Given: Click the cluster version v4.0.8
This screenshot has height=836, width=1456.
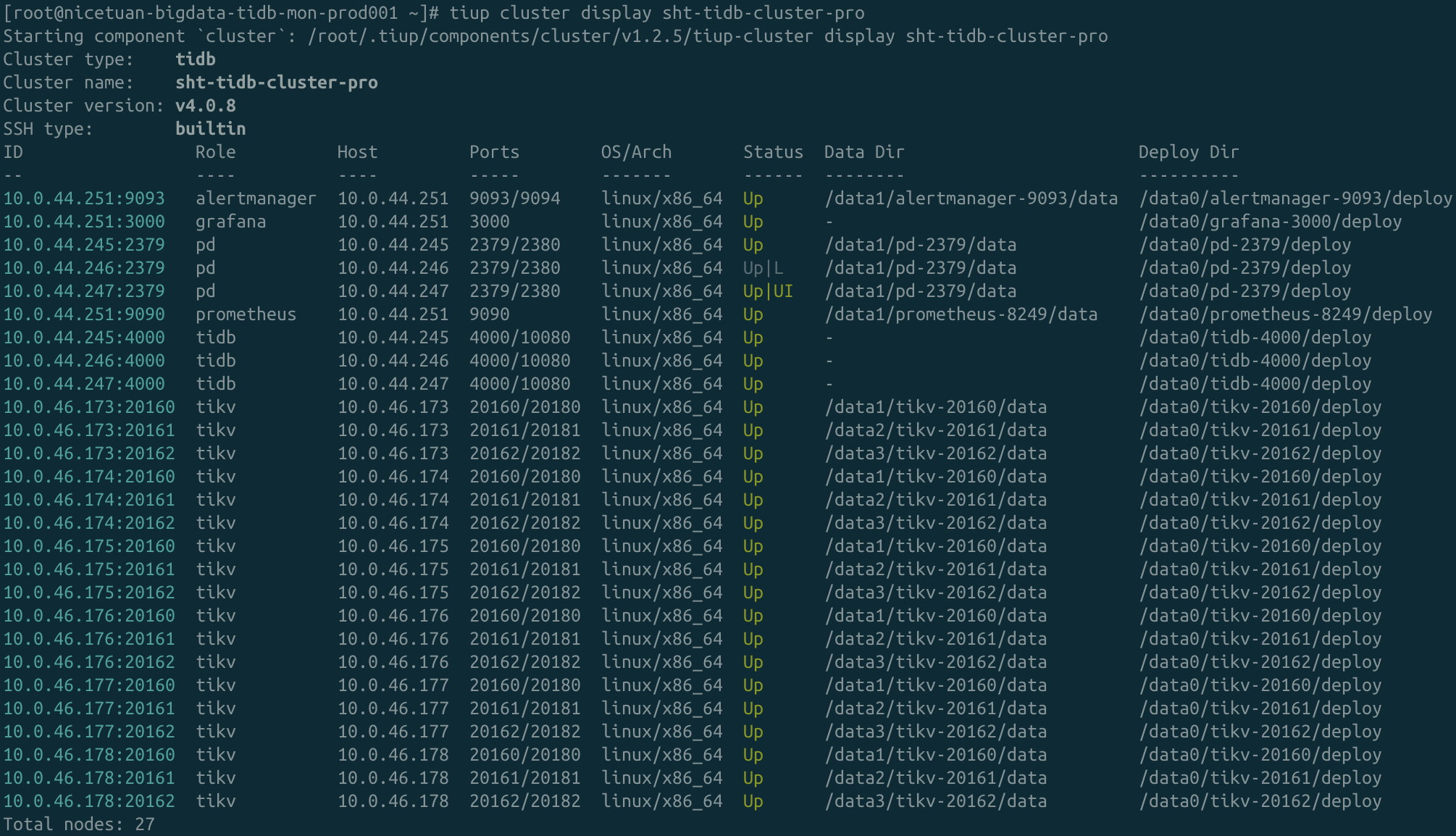Looking at the screenshot, I should click(x=206, y=106).
